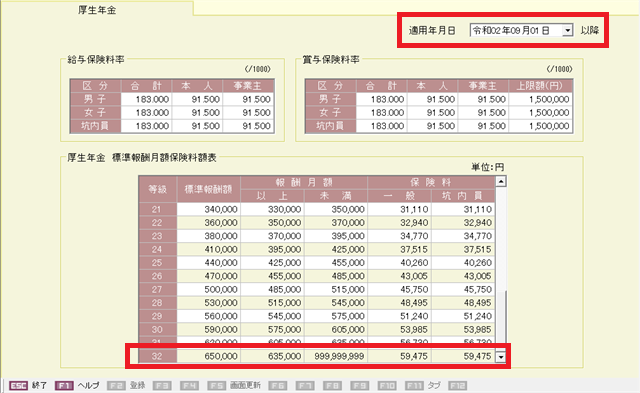
Task: Click the table scrollbar down arrow
Action: pyautogui.click(x=500, y=357)
